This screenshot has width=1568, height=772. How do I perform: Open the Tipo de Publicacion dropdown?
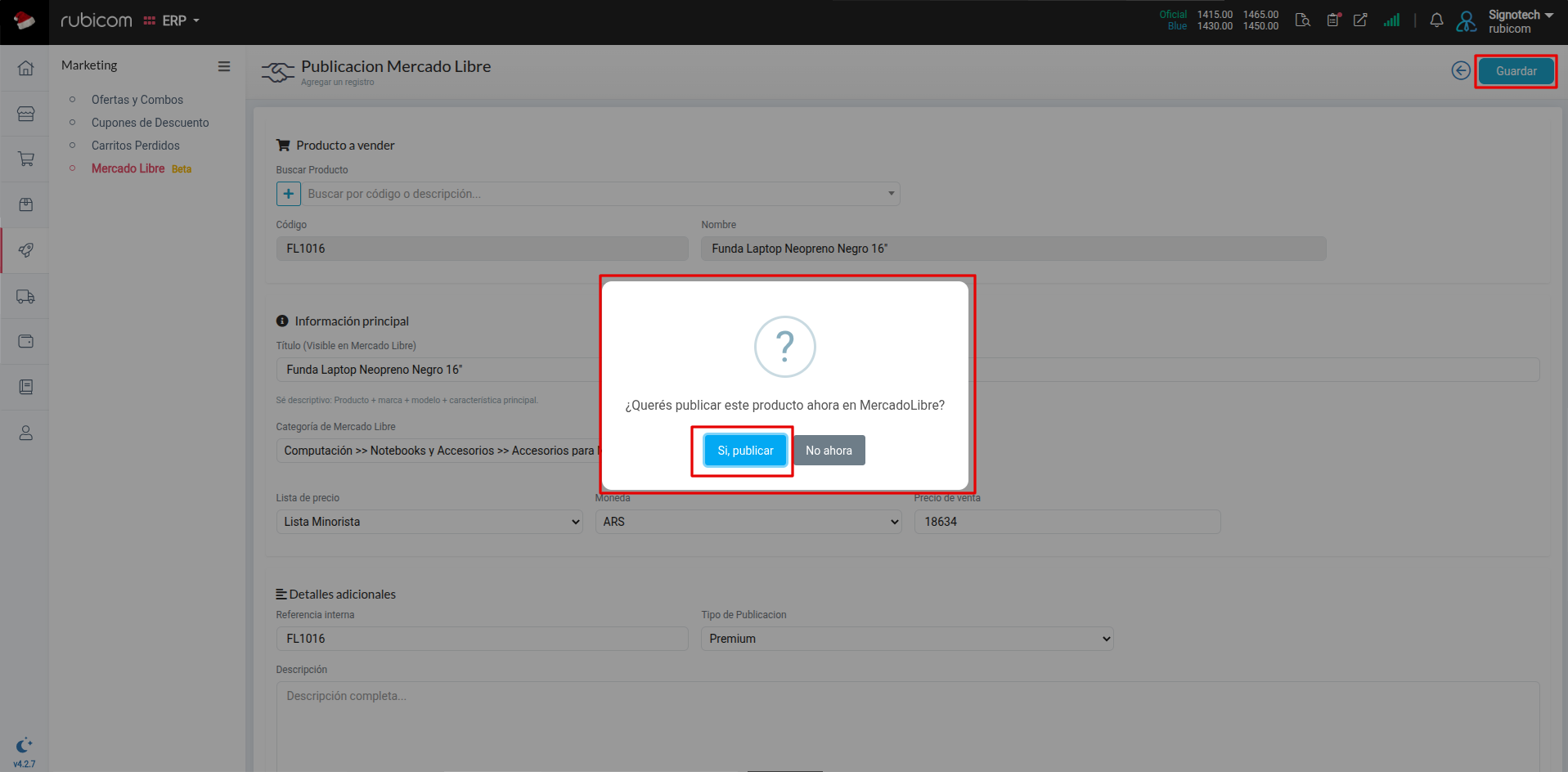coord(906,639)
